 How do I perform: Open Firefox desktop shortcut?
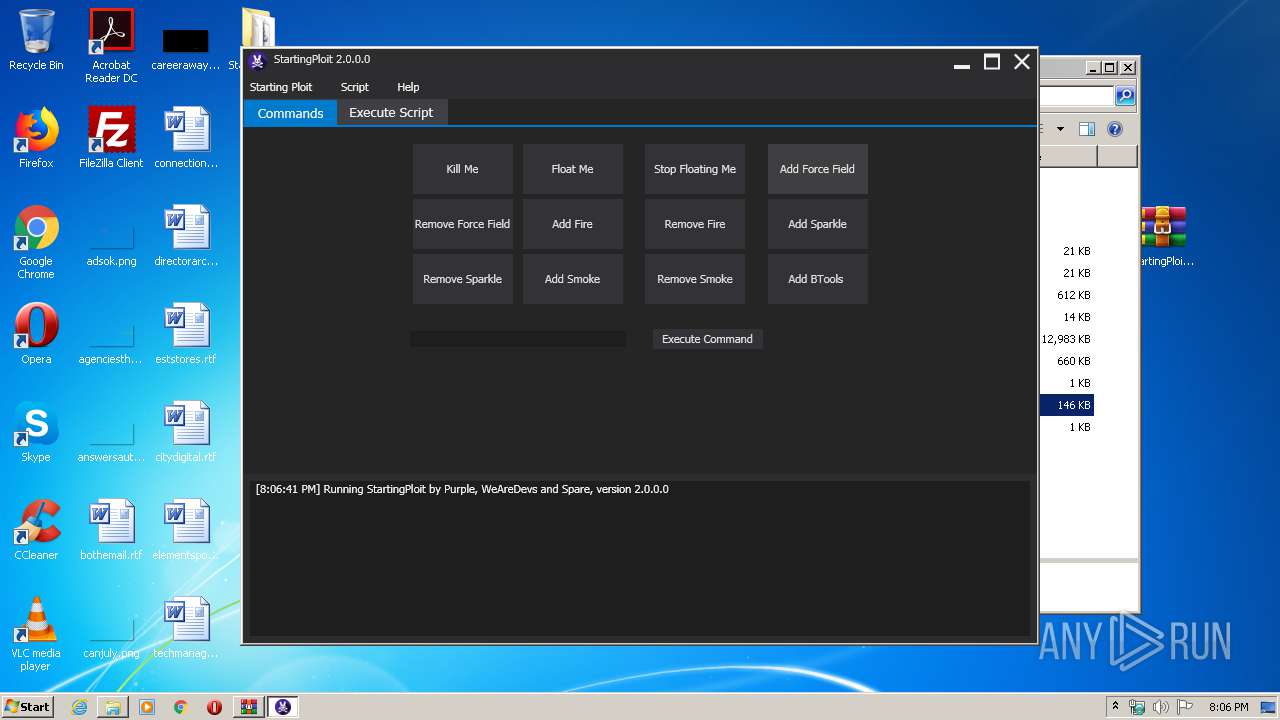pos(36,138)
